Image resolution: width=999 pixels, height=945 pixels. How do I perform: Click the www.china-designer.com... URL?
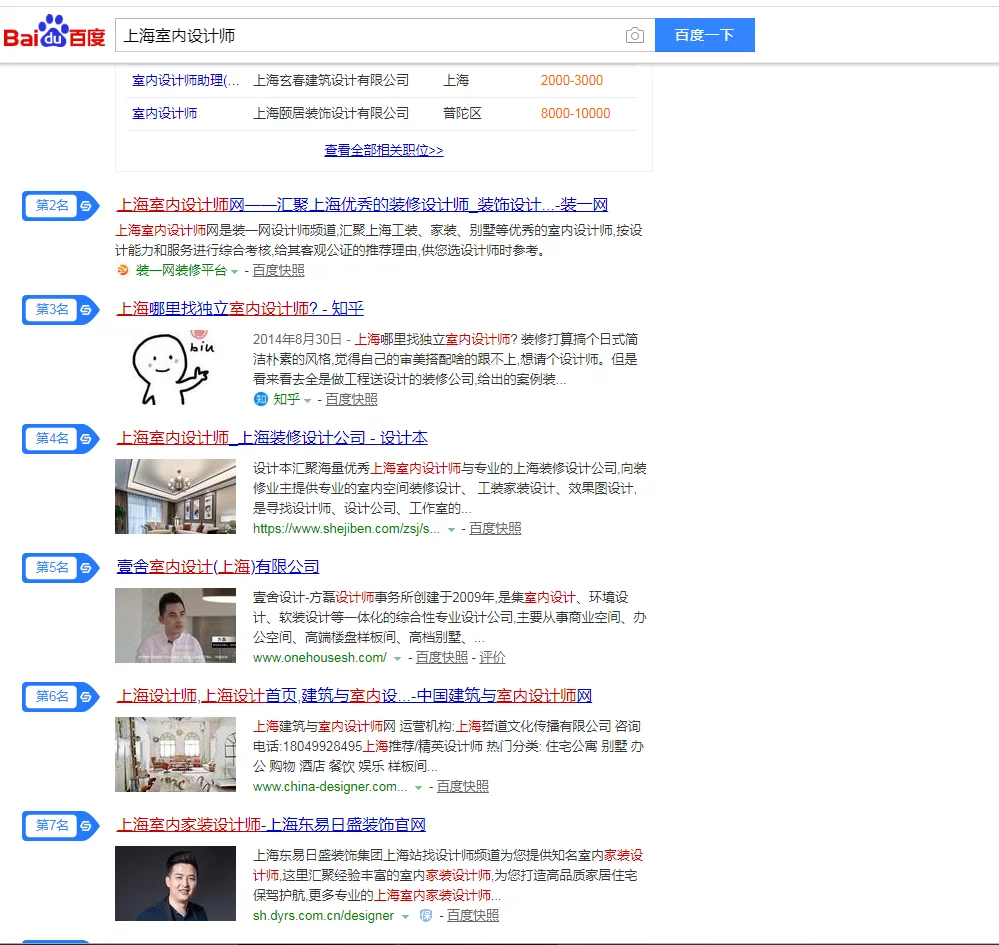330,786
